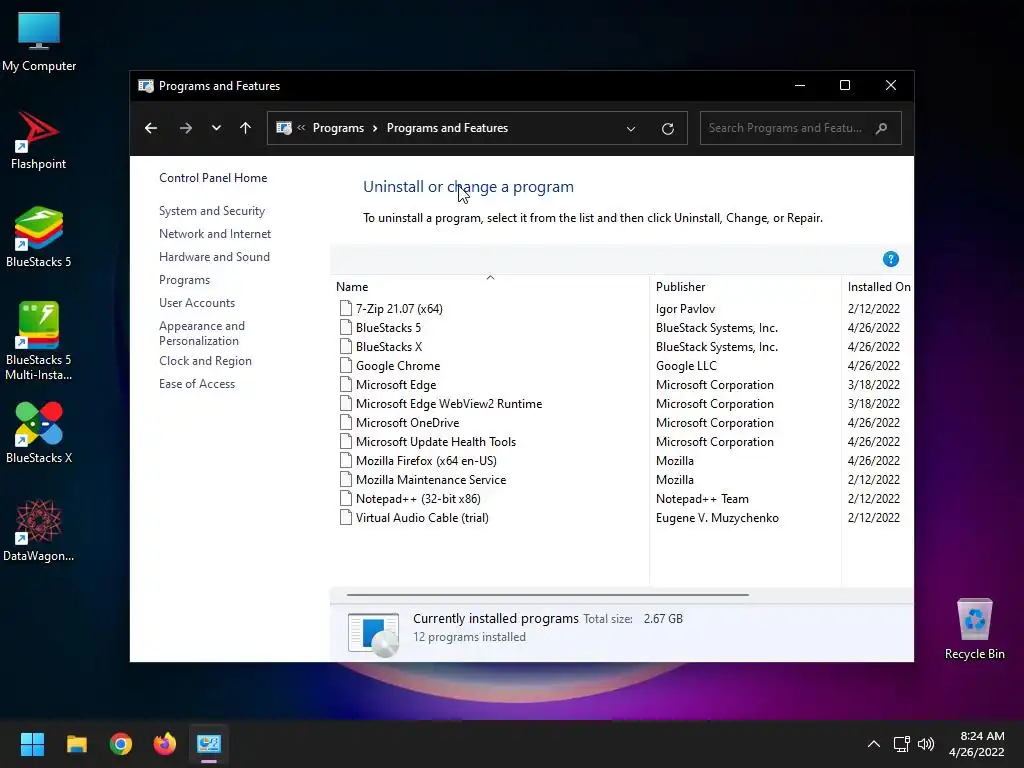Open network status tray icon

pos(902,744)
